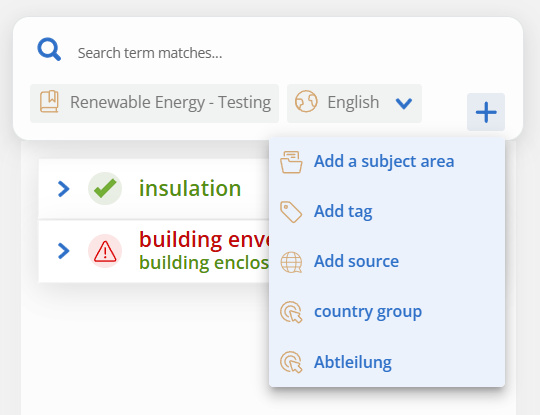Click the book icon beside Renewable Energy
The height and width of the screenshot is (415, 540).
49,102
